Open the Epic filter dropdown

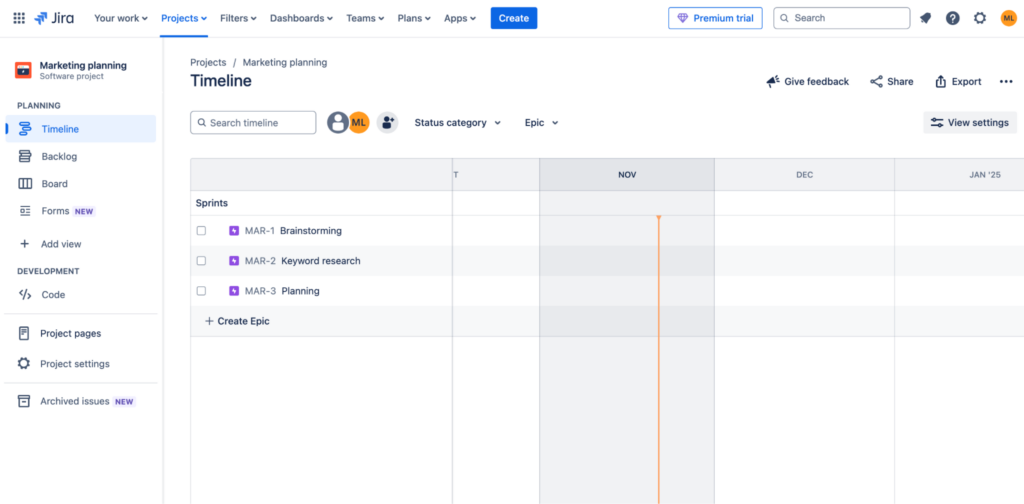(541, 123)
